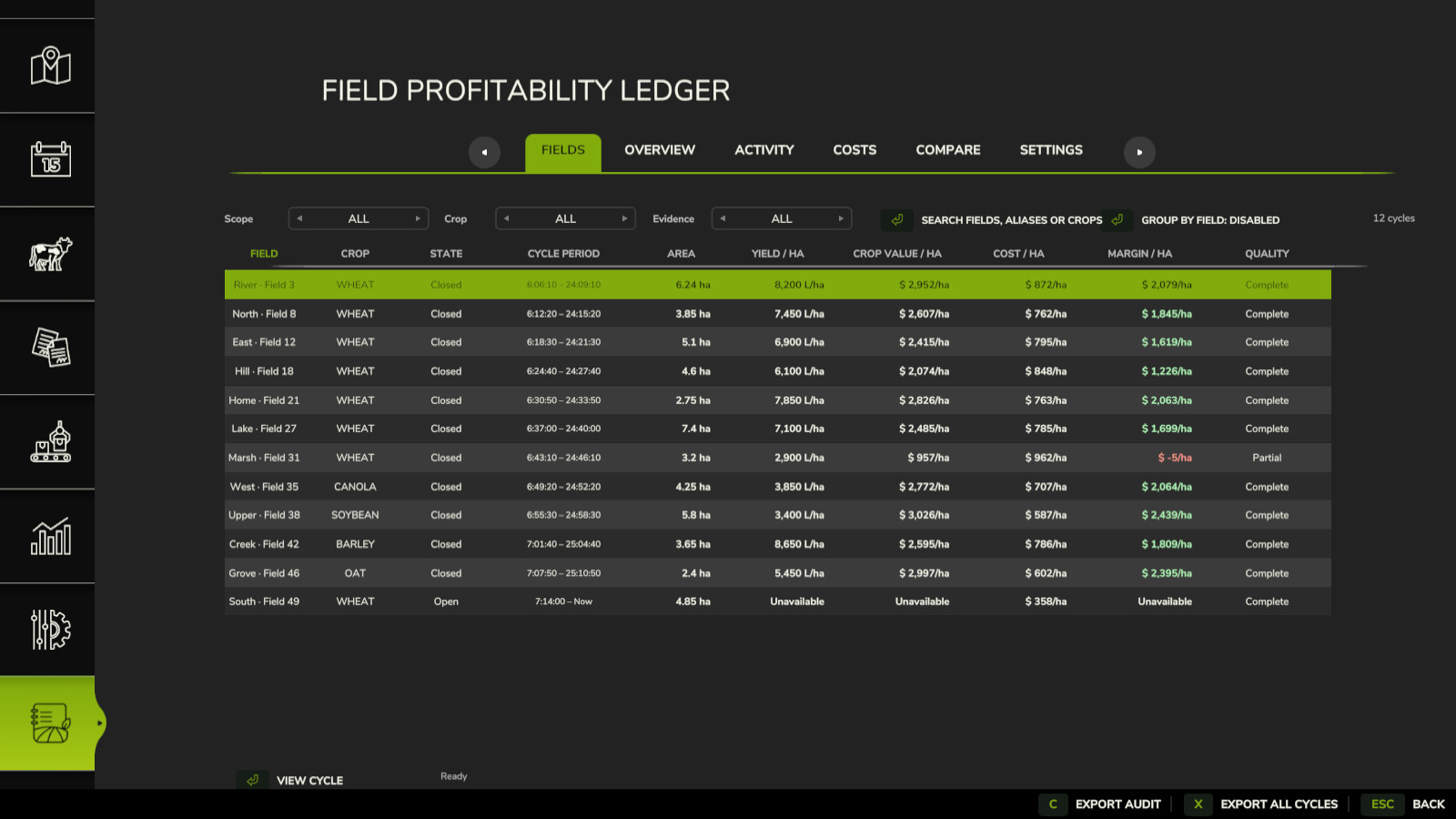Click the View Cycle button
This screenshot has width=1456, height=819.
[x=309, y=781]
